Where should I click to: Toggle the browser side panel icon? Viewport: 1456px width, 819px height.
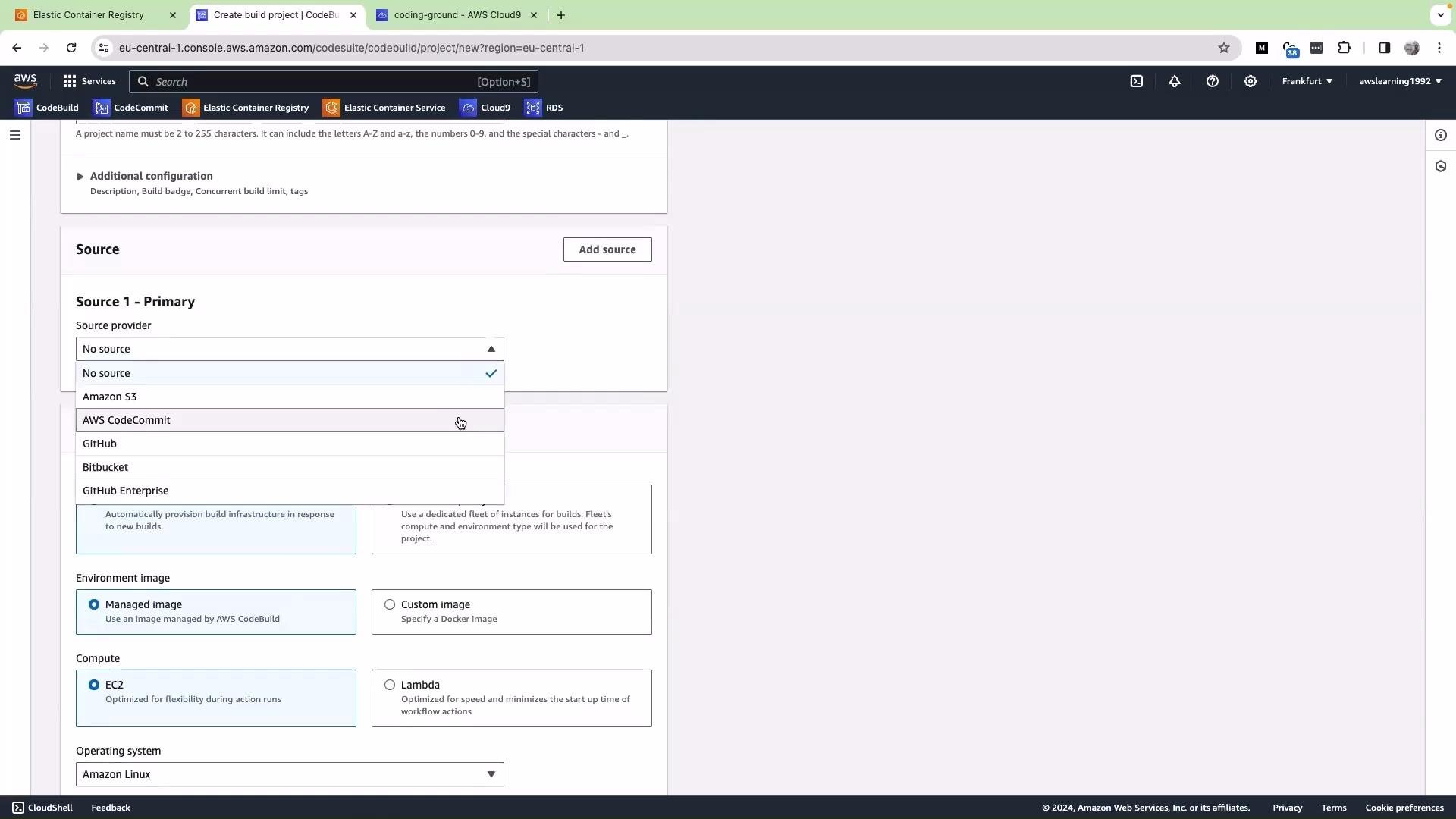pos(1385,48)
